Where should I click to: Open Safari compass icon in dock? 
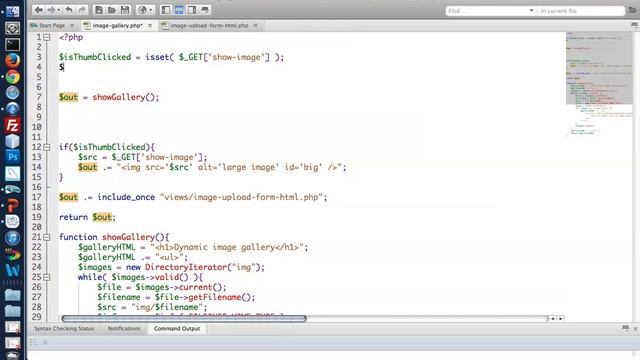click(12, 93)
